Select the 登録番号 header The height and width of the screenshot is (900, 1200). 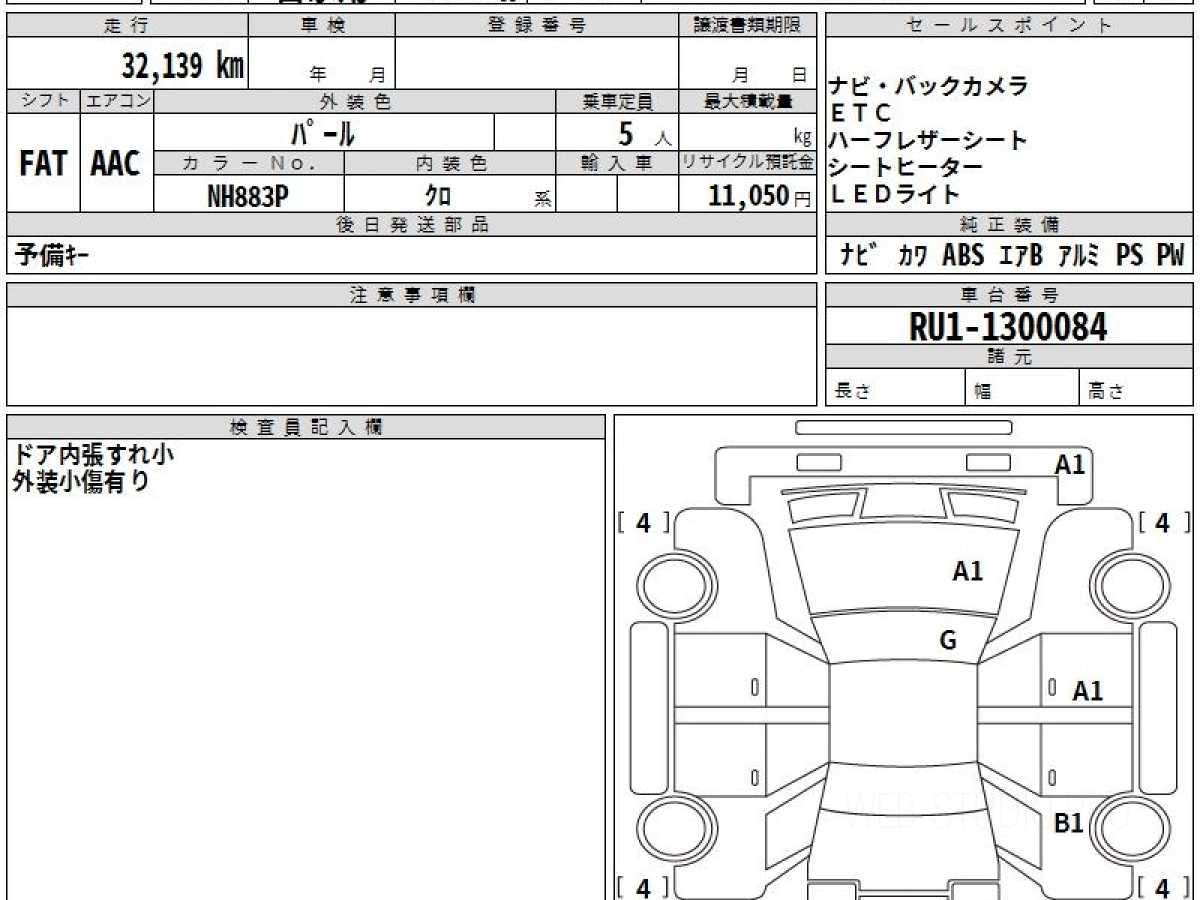coord(537,26)
